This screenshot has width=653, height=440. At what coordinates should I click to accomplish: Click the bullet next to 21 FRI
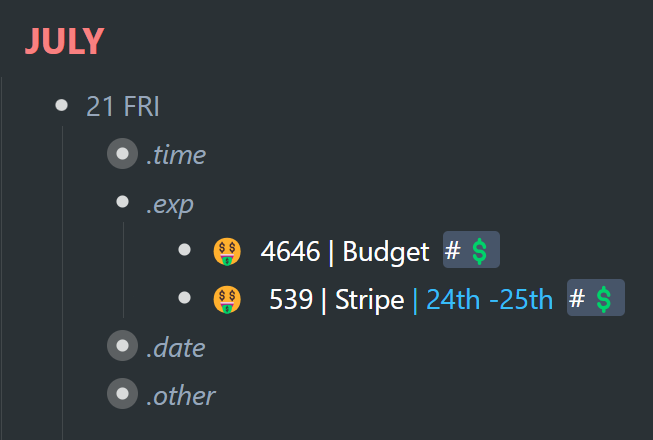(x=62, y=105)
